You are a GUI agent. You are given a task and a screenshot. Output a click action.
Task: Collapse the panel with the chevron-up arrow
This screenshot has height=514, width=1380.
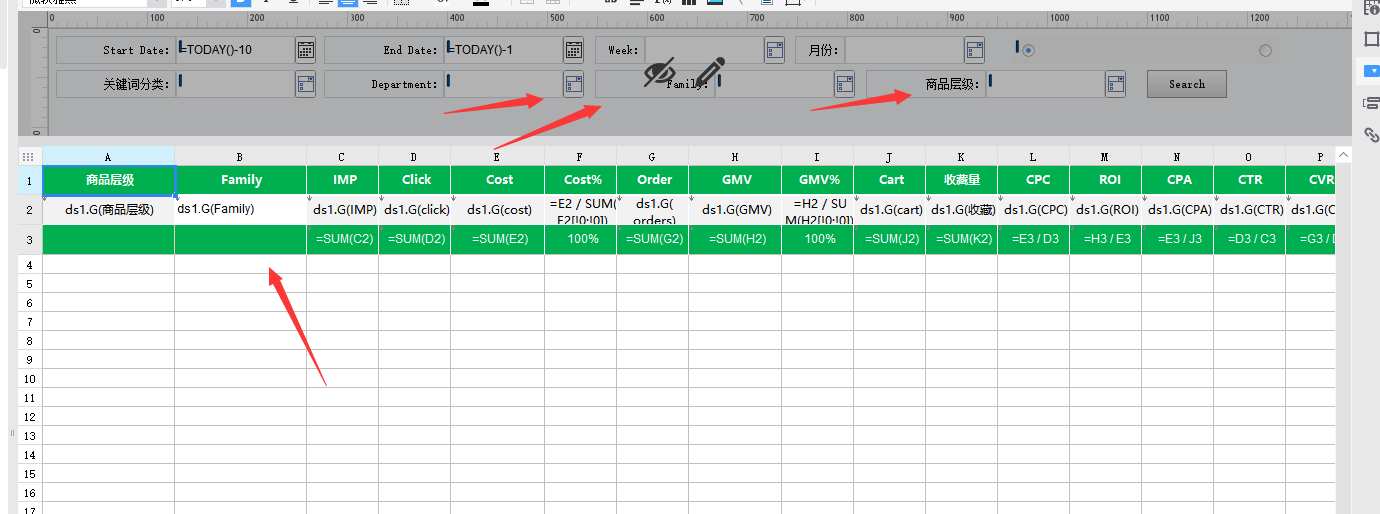click(1343, 155)
